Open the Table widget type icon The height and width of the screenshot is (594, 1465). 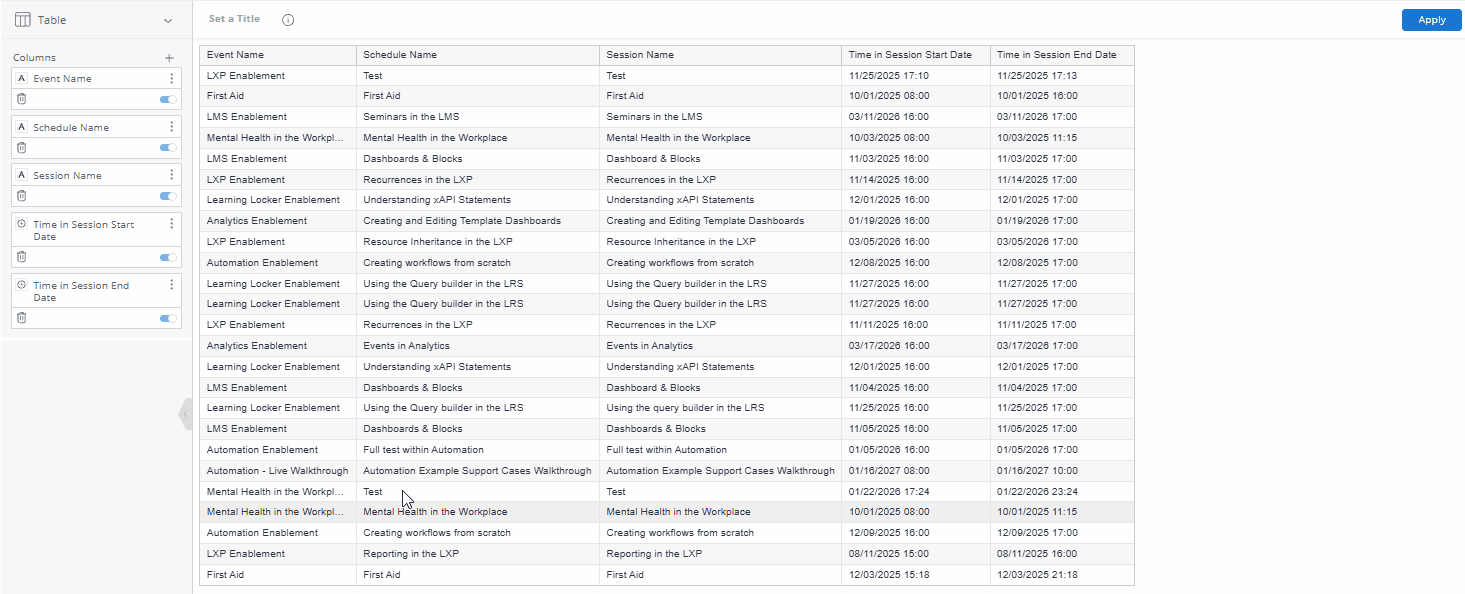click(21, 19)
